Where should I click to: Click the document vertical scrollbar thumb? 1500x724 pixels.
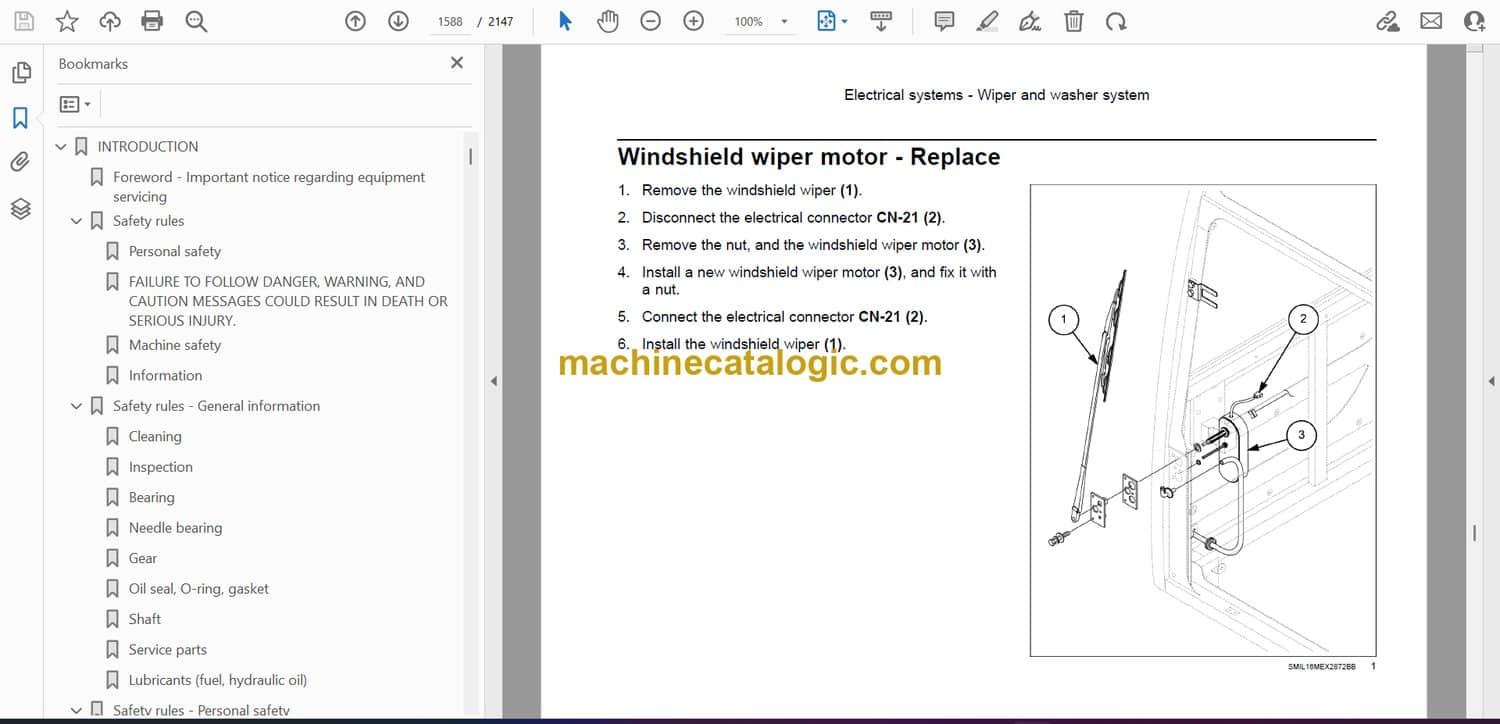(1474, 533)
